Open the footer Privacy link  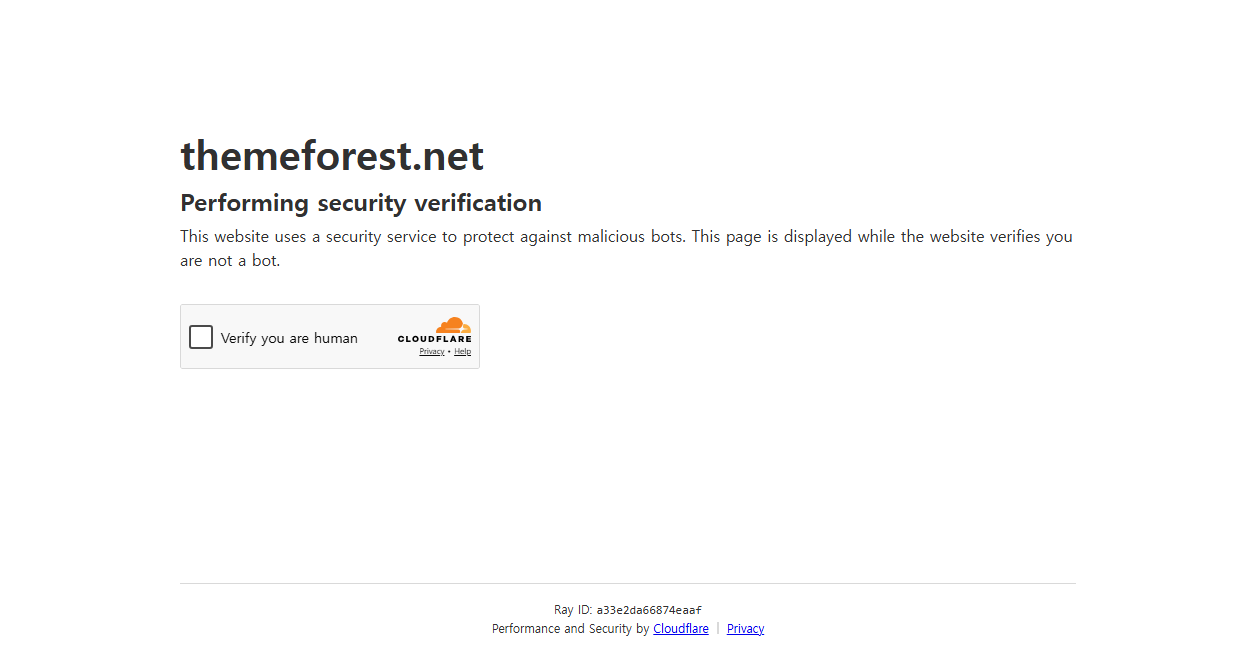745,629
